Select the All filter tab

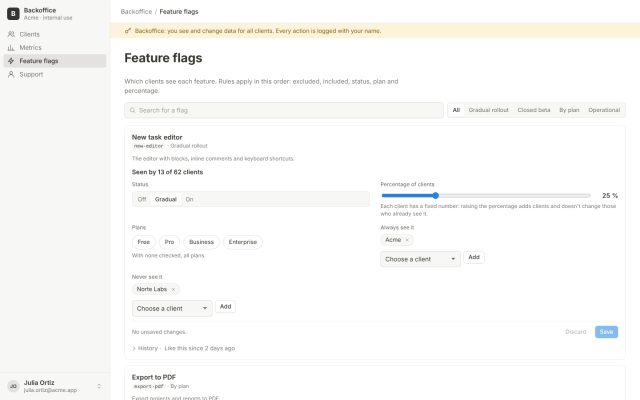click(456, 110)
